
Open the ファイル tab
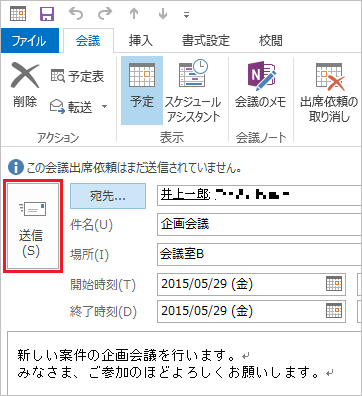[x=29, y=41]
